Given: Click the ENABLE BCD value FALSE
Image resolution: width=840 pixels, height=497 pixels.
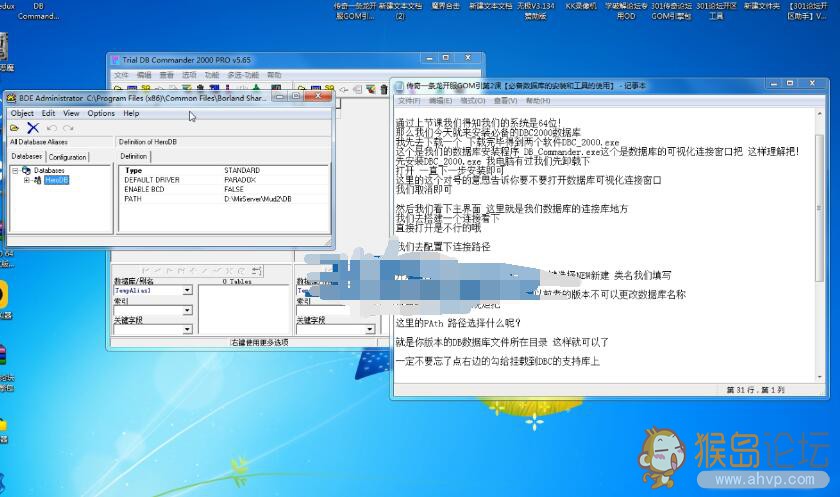Looking at the screenshot, I should pos(234,189).
